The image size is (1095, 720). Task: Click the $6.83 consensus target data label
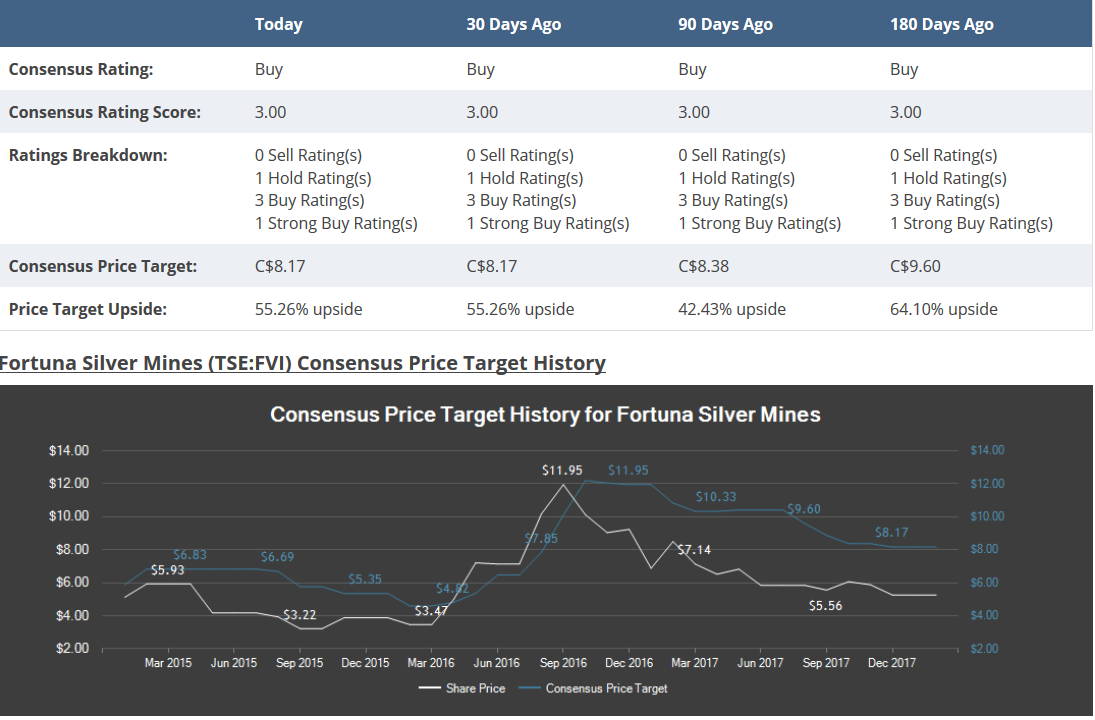coord(190,554)
